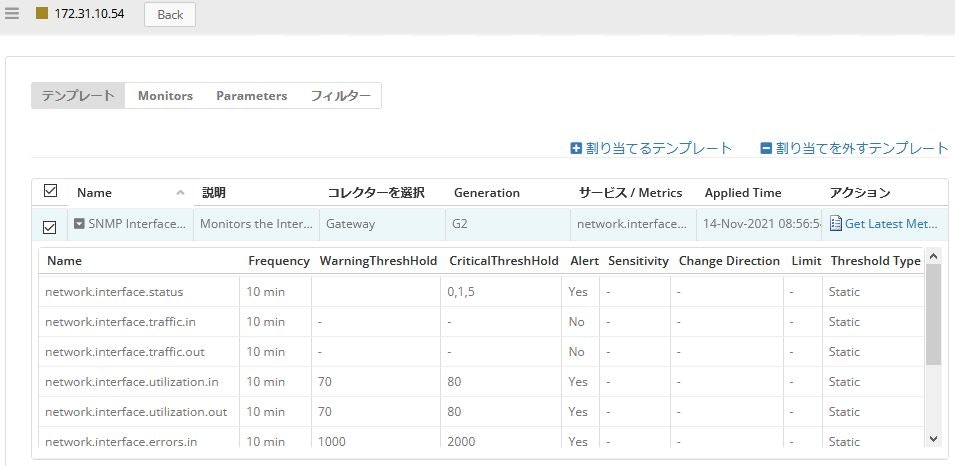Select the network.interface.utilization.in metric
The height and width of the screenshot is (466, 955).
(x=132, y=382)
